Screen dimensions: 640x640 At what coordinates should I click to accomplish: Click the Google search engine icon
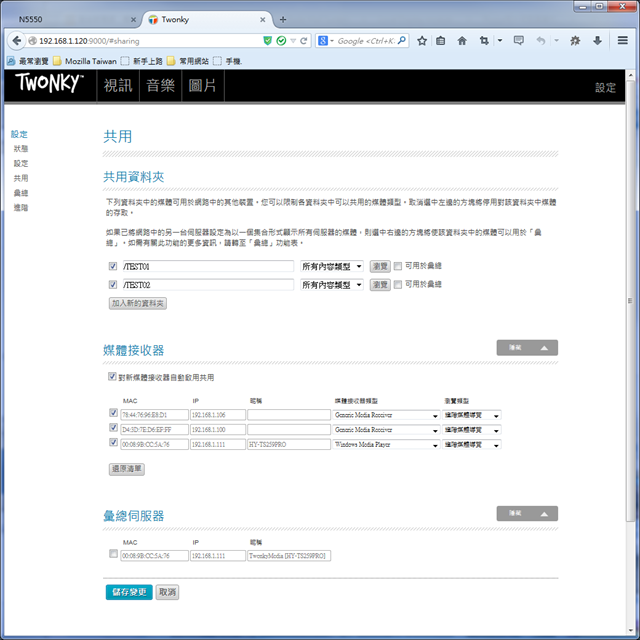[322, 41]
